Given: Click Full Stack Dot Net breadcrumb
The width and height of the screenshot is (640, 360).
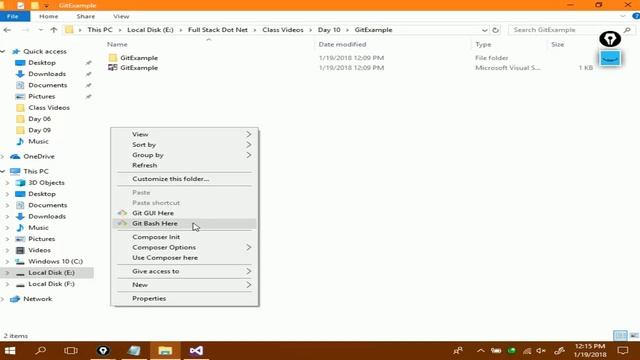Looking at the screenshot, I should [218, 30].
